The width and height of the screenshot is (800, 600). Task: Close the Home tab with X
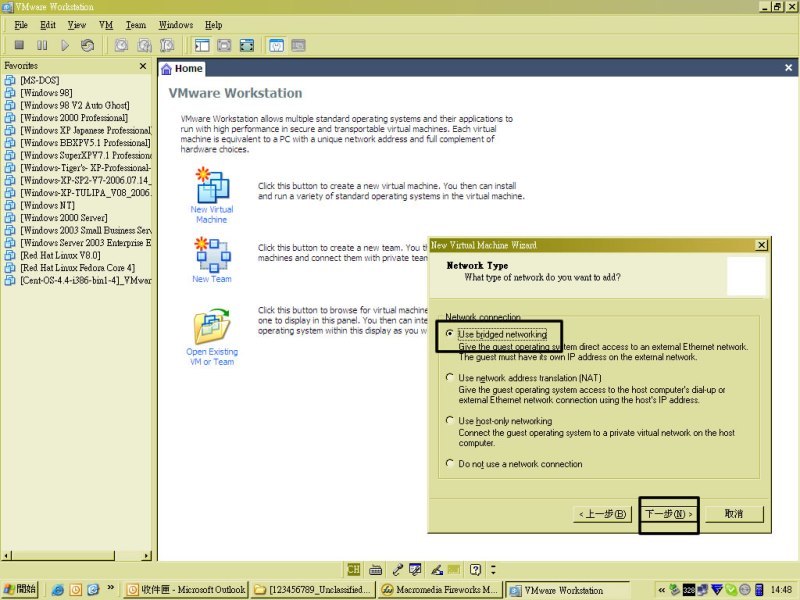click(x=788, y=68)
